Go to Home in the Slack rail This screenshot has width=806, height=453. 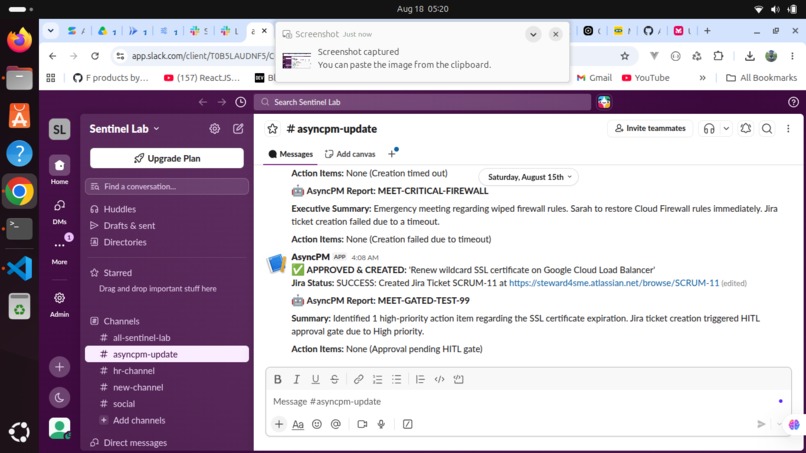pyautogui.click(x=59, y=170)
